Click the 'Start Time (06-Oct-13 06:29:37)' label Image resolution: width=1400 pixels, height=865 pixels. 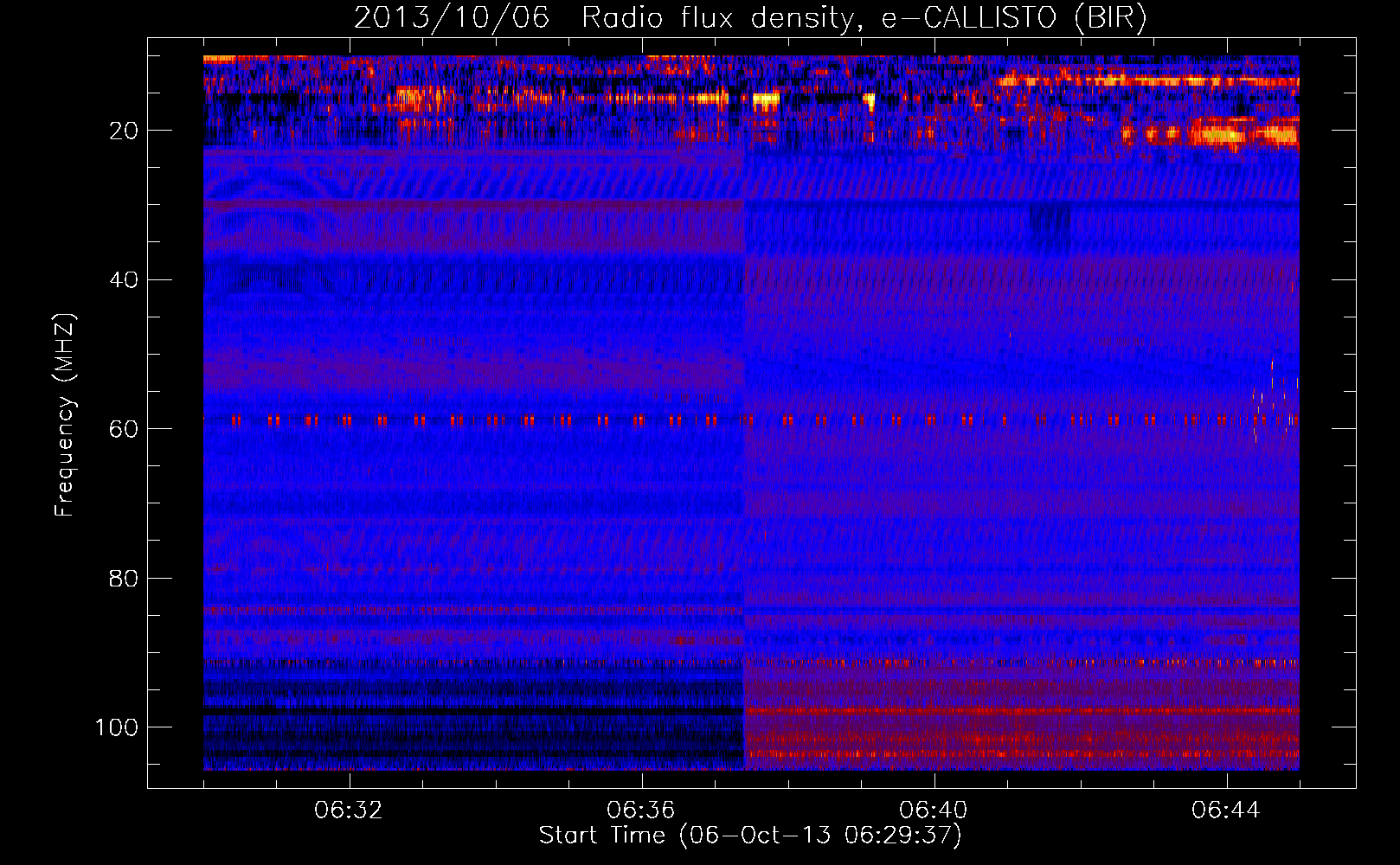click(750, 836)
